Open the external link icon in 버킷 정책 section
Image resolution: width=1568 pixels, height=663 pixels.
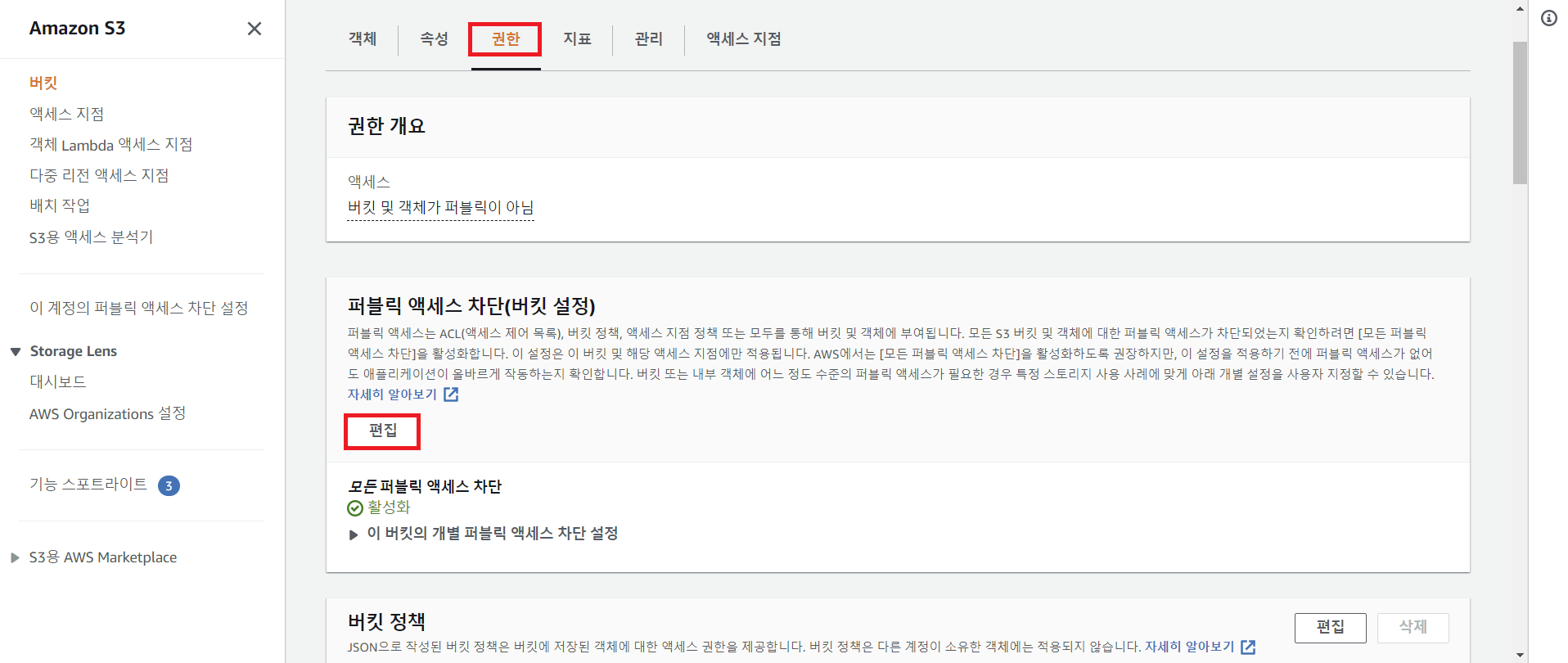[1248, 647]
